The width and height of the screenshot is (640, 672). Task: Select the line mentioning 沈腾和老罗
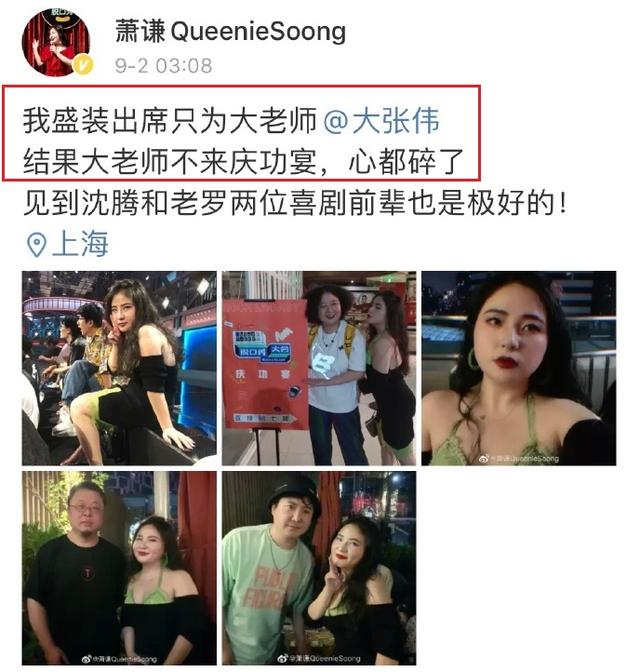point(294,203)
